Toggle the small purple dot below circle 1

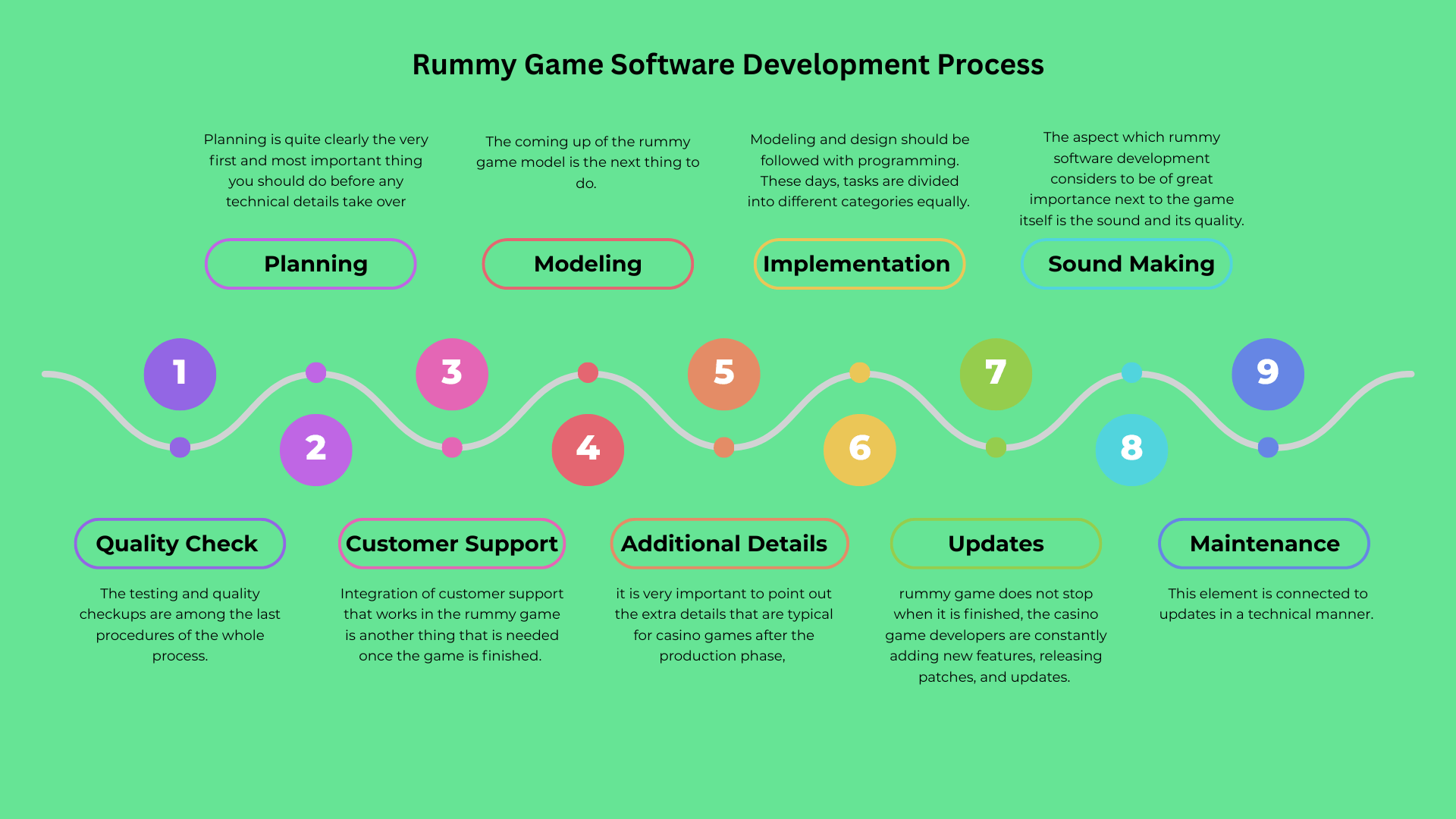point(180,447)
